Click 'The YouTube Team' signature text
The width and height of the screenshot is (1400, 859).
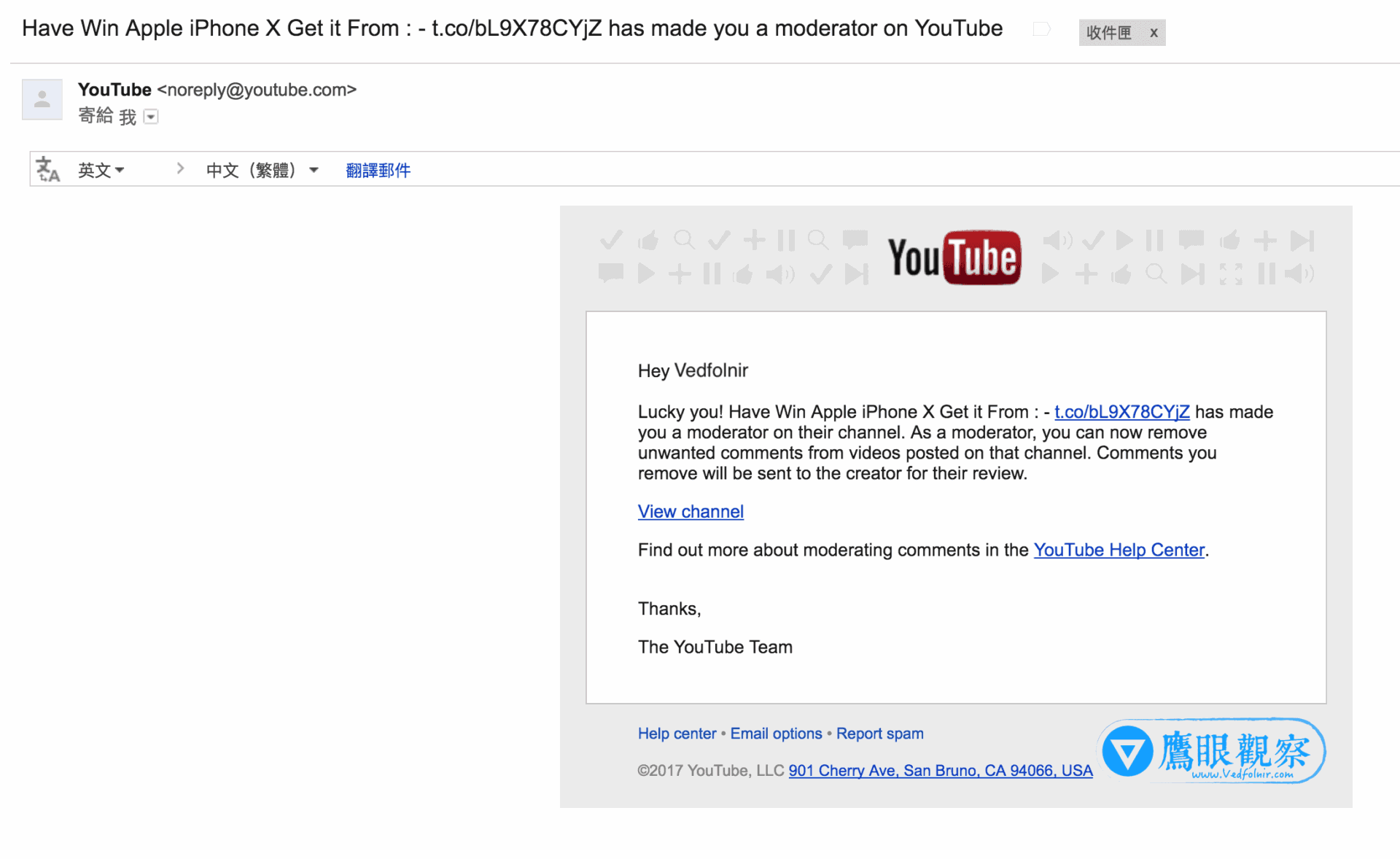click(715, 647)
